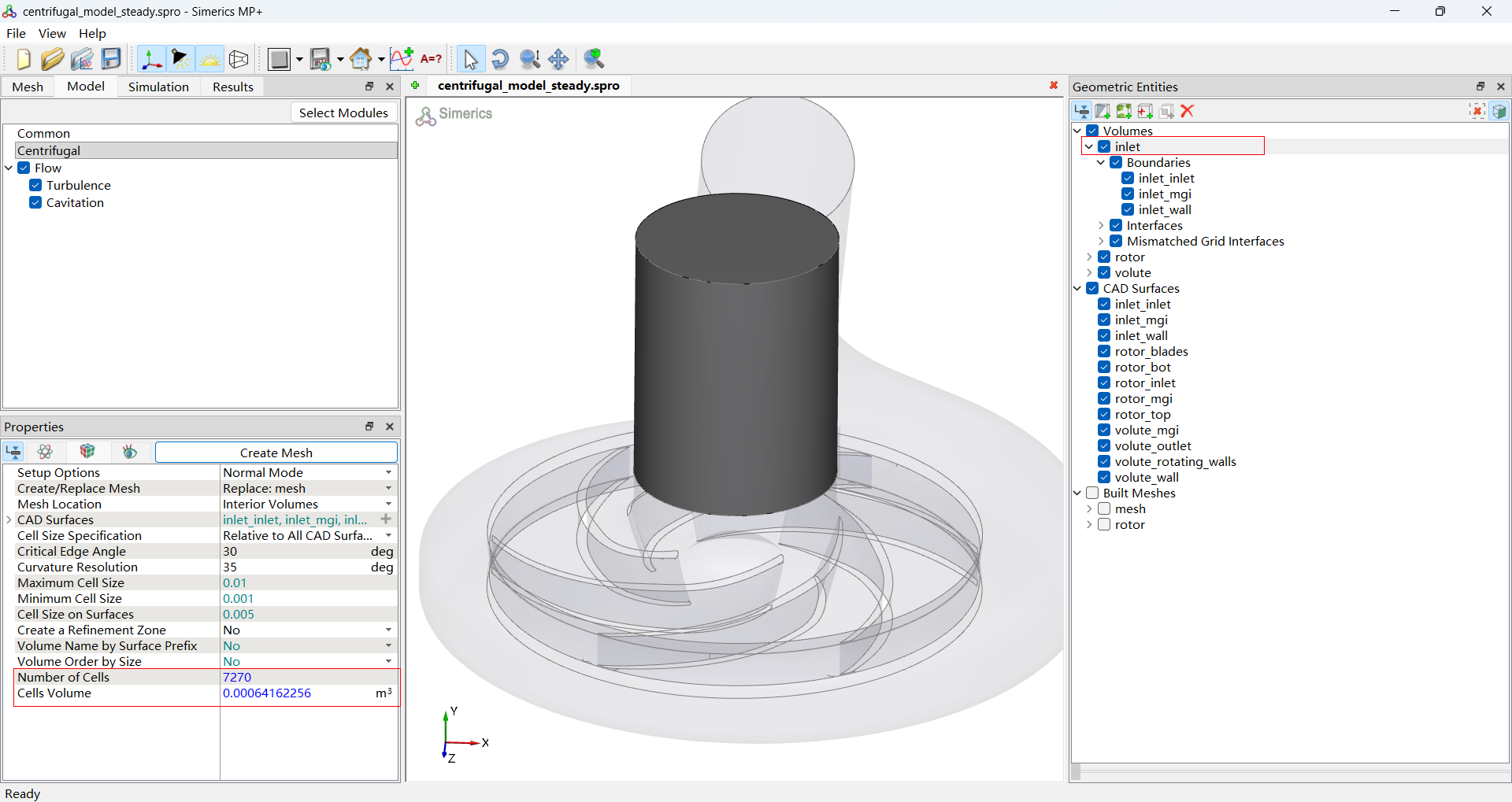This screenshot has height=802, width=1512.
Task: Toggle the spotlight lighting icon
Action: [180, 59]
